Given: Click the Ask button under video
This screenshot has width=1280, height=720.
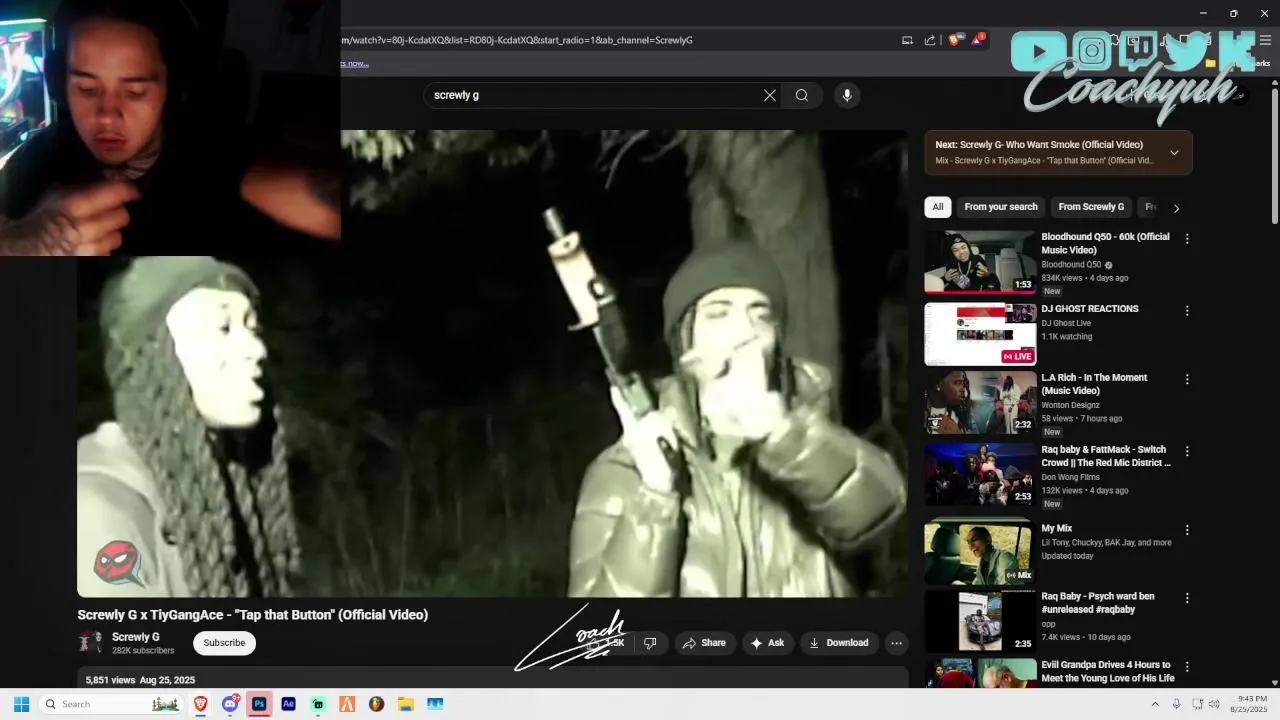Looking at the screenshot, I should click(x=768, y=643).
